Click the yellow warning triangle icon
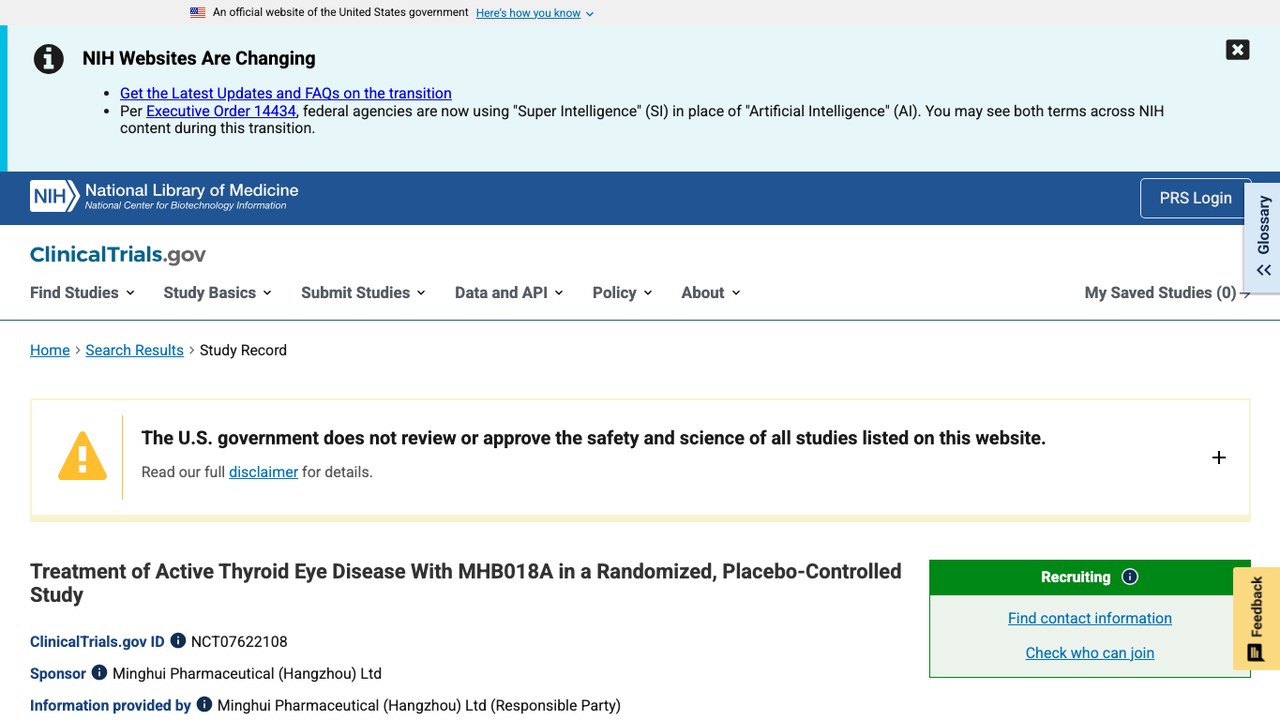1280x720 pixels. pyautogui.click(x=82, y=456)
